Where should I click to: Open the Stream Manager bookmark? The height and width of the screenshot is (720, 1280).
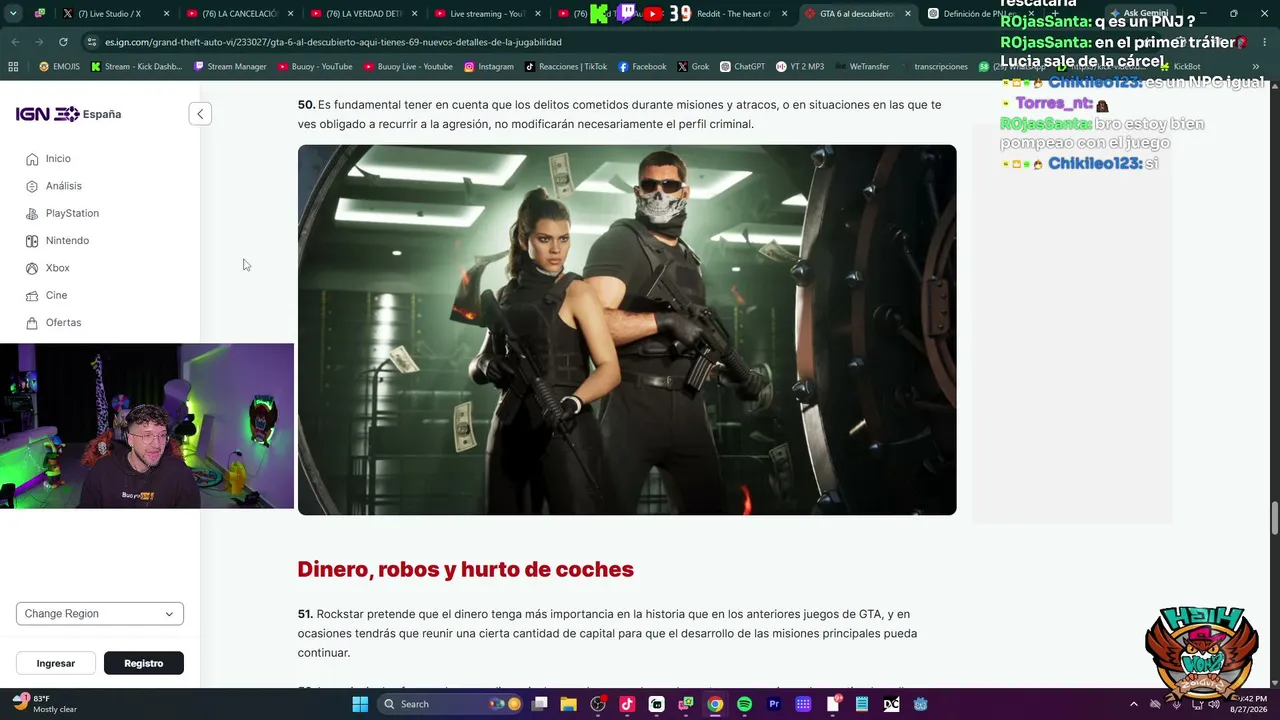(230, 67)
